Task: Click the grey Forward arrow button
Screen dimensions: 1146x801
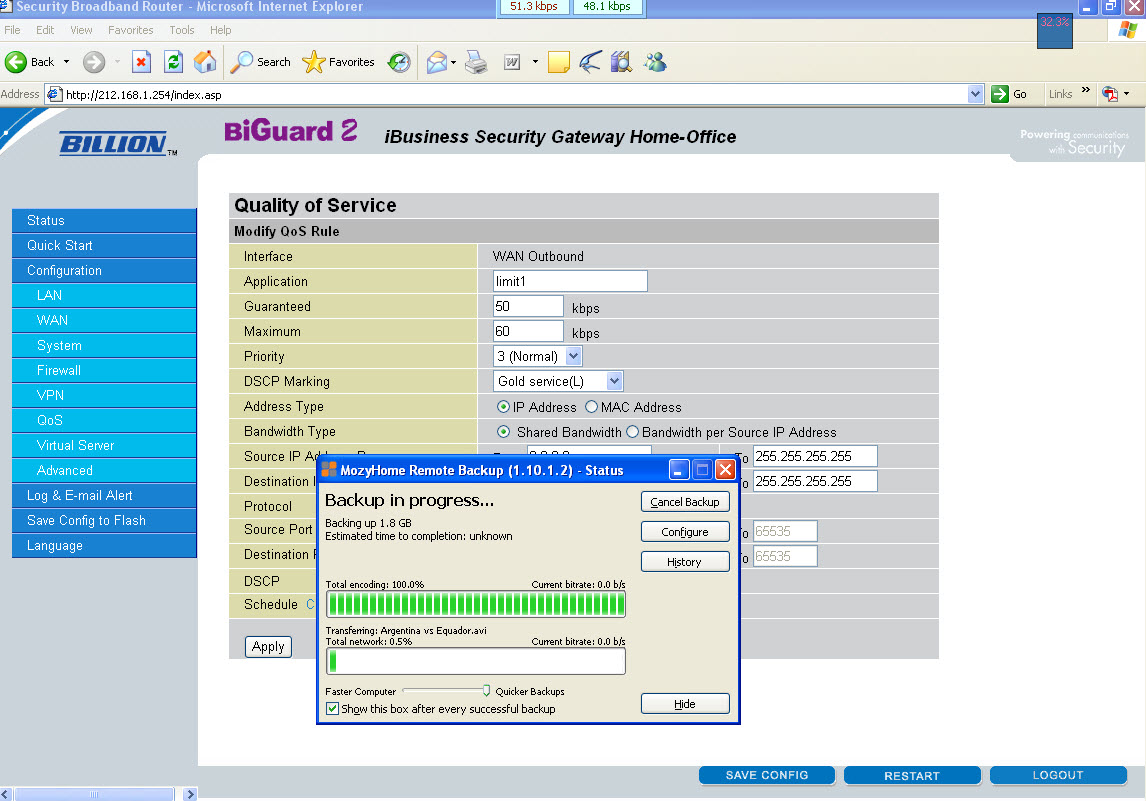Action: pos(94,62)
